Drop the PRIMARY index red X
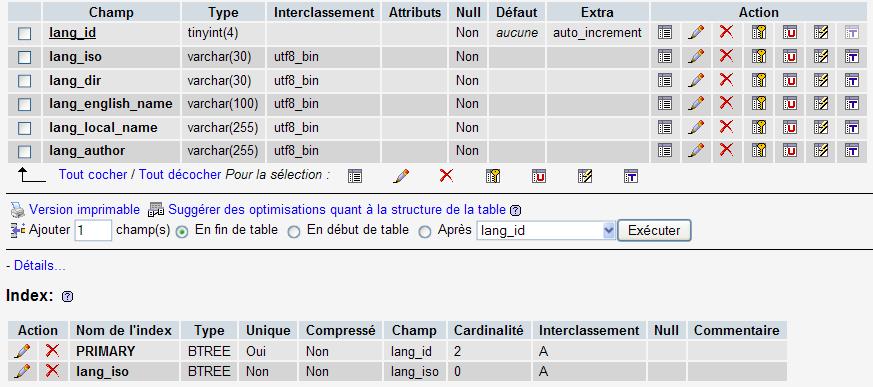Screen dimensions: 873x387 coord(52,350)
